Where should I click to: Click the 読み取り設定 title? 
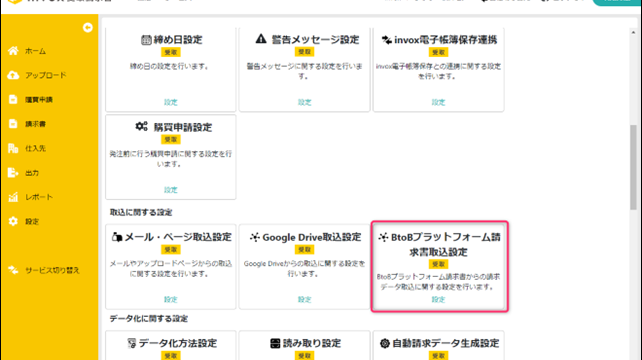(312, 343)
